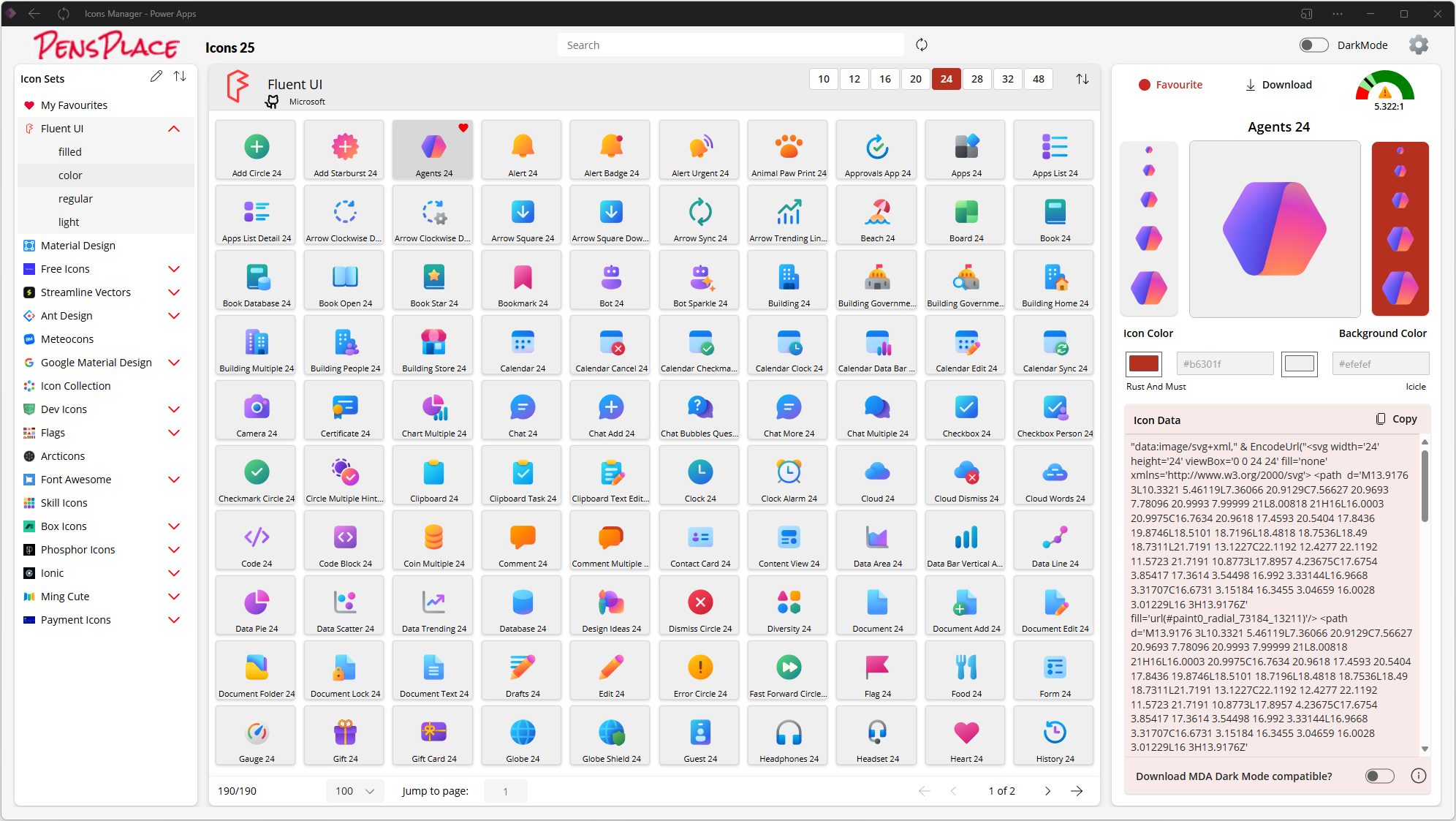Sort the Icon Sets list
The width and height of the screenshot is (1456, 821).
coord(180,77)
